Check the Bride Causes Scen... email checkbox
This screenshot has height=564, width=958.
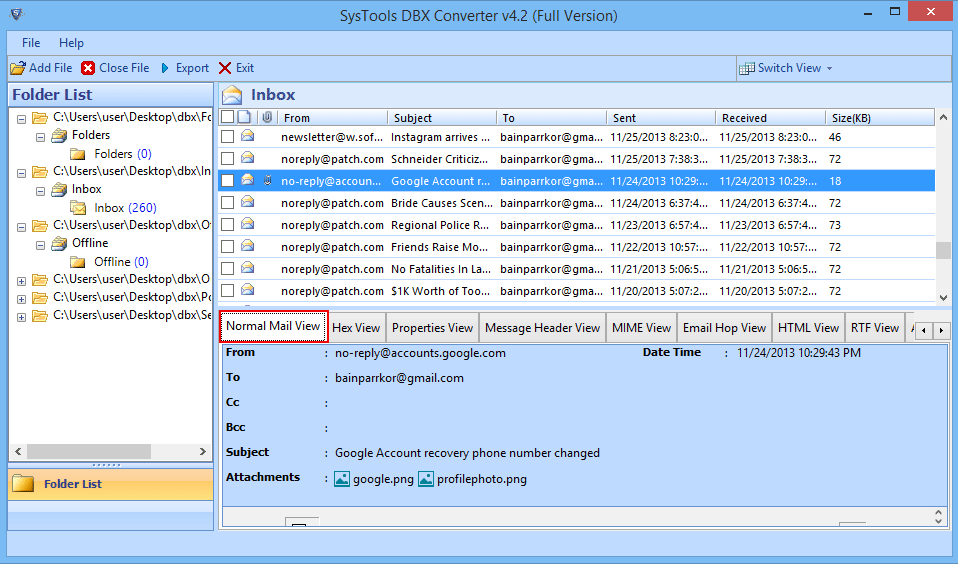click(227, 203)
